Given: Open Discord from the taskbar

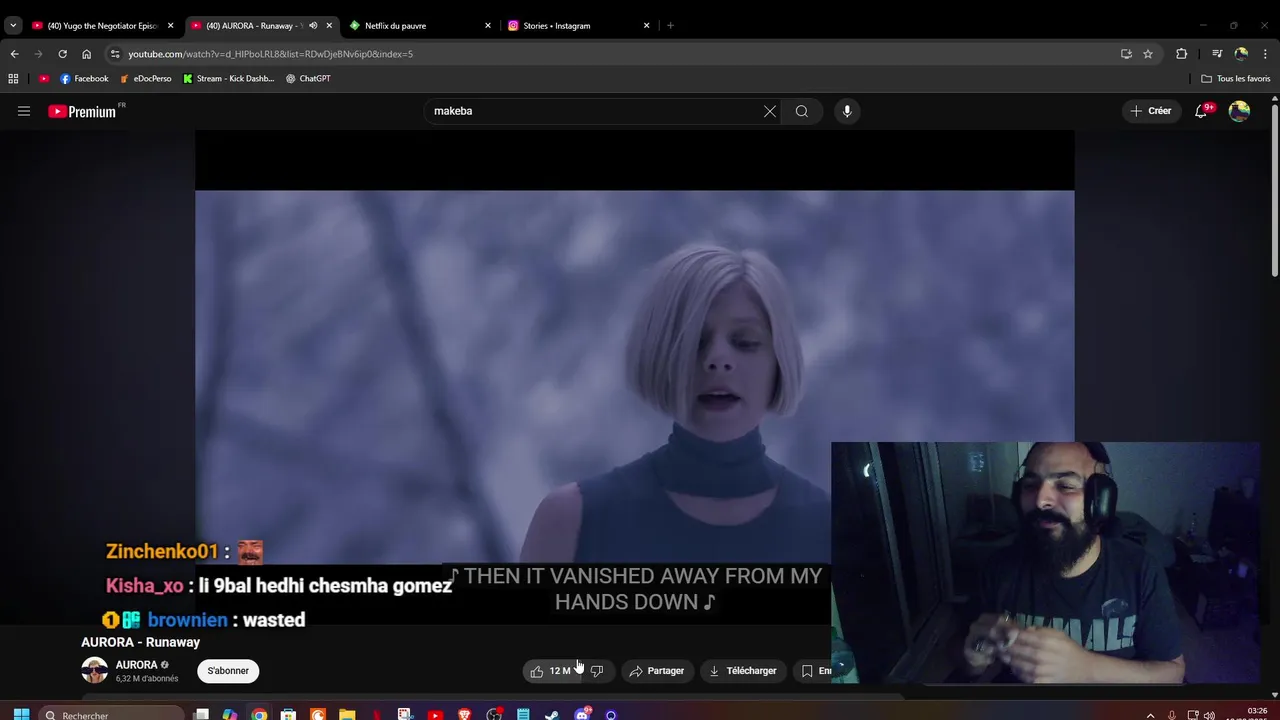Looking at the screenshot, I should (582, 714).
